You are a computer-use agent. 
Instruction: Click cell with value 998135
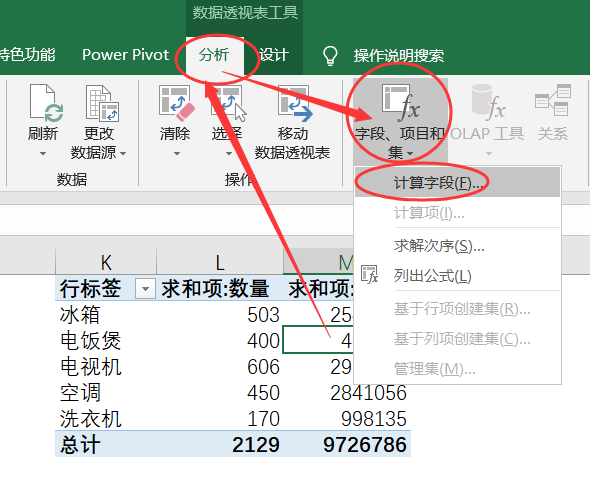coord(347,418)
